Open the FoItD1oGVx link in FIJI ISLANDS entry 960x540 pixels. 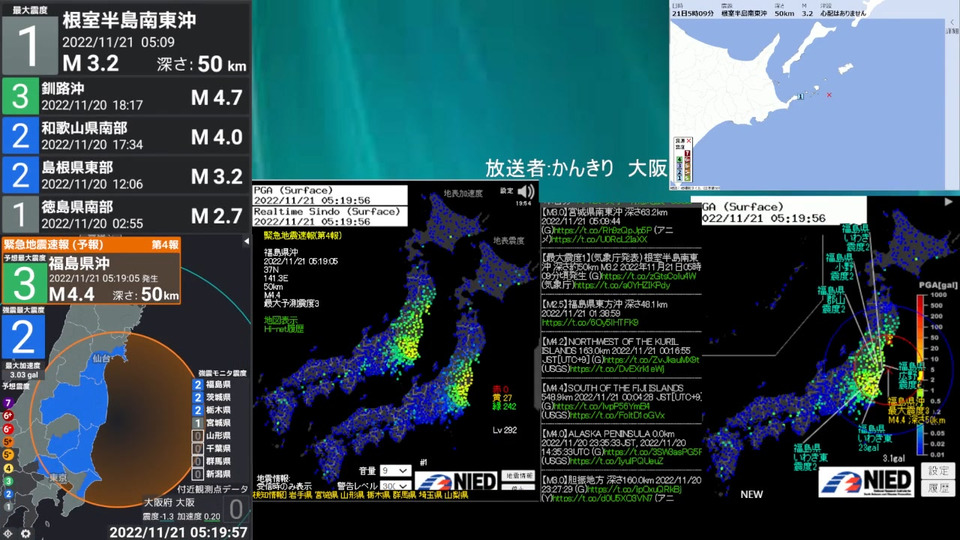coord(617,415)
